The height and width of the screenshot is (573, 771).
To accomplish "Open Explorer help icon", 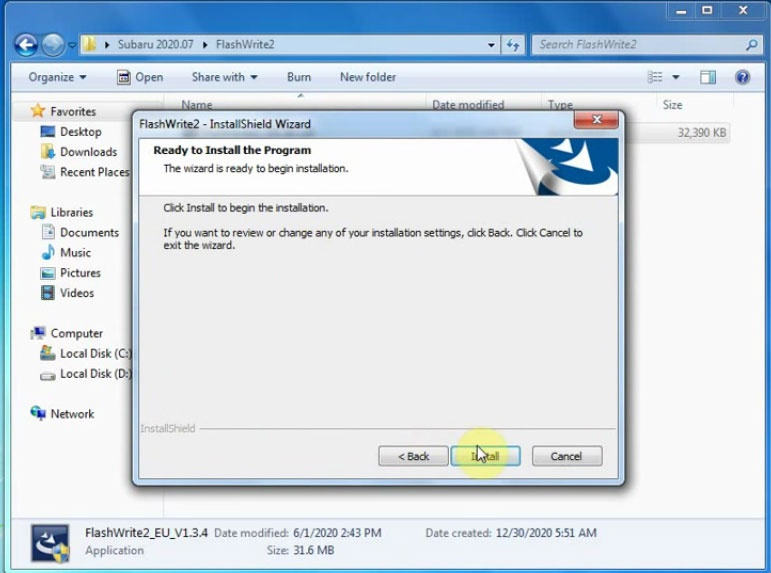I will [x=742, y=77].
